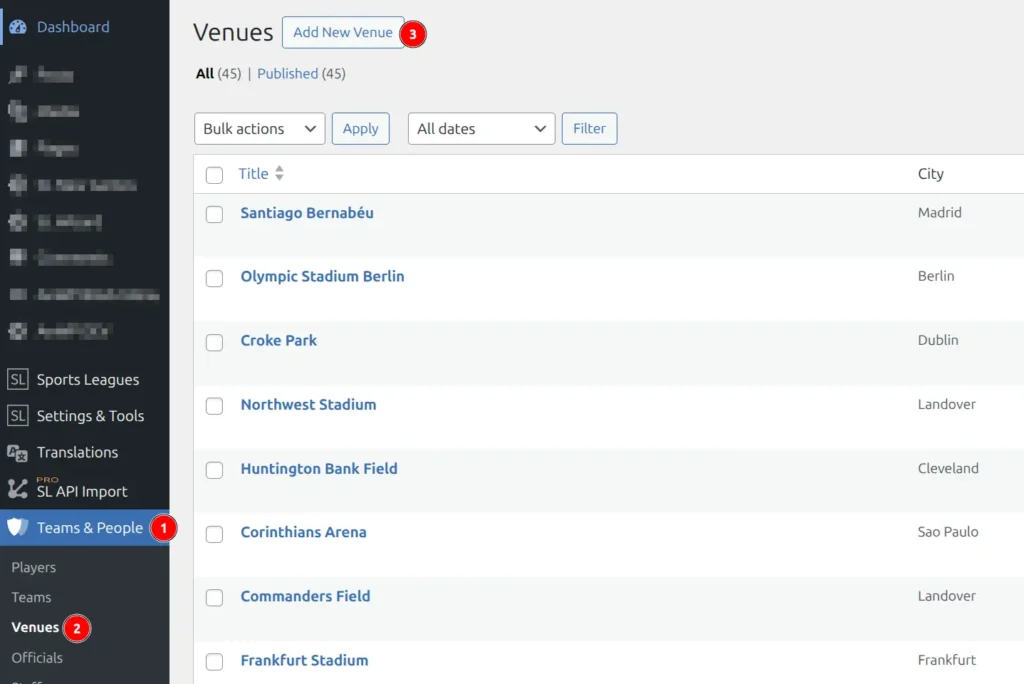The image size is (1024, 684).
Task: Open the All dates dropdown
Action: pyautogui.click(x=481, y=129)
